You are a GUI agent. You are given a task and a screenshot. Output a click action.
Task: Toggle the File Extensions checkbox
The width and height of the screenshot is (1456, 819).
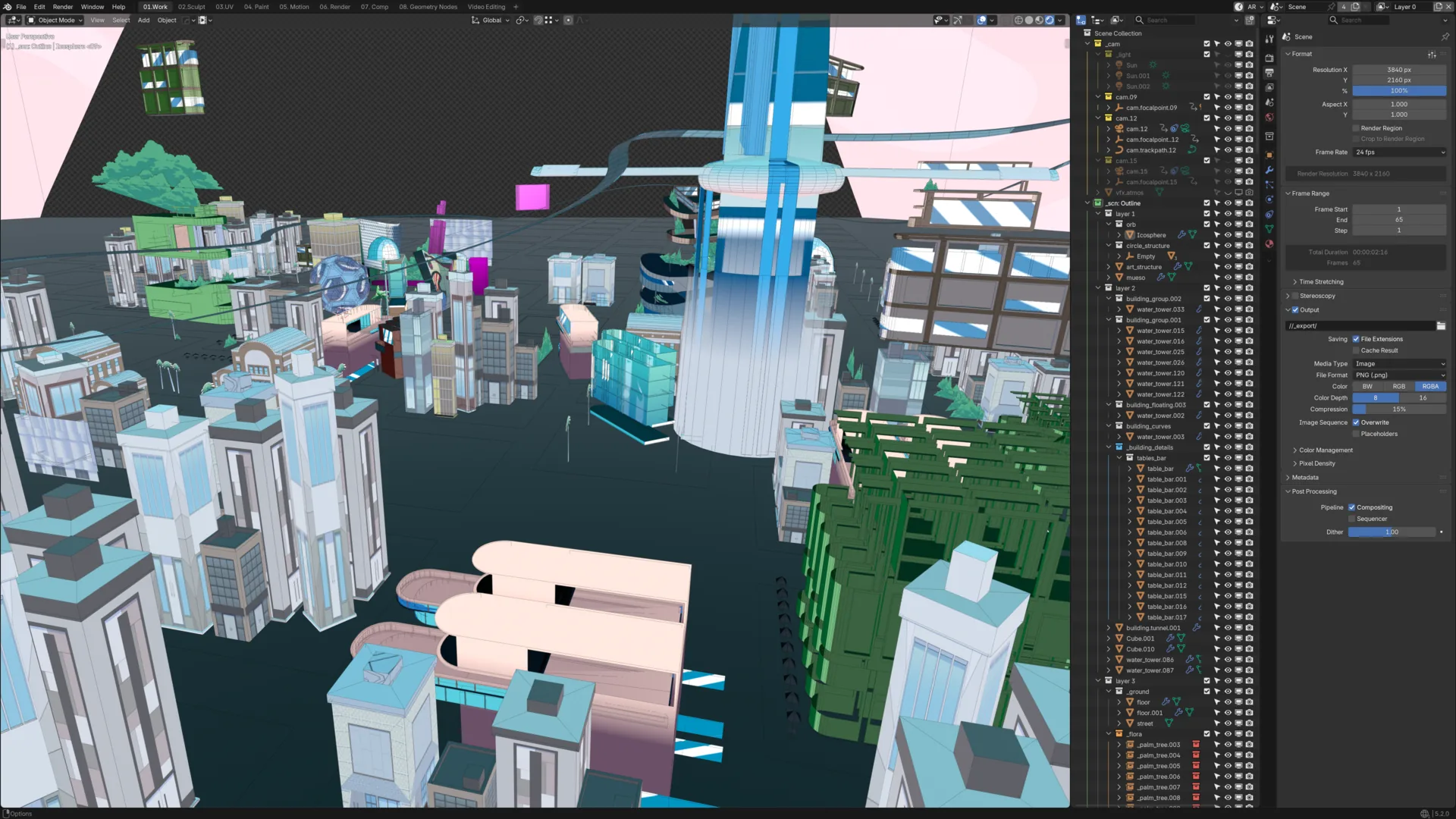pyautogui.click(x=1356, y=339)
